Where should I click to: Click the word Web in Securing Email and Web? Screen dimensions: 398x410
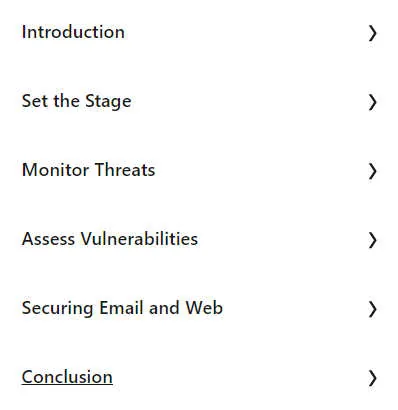pos(204,307)
